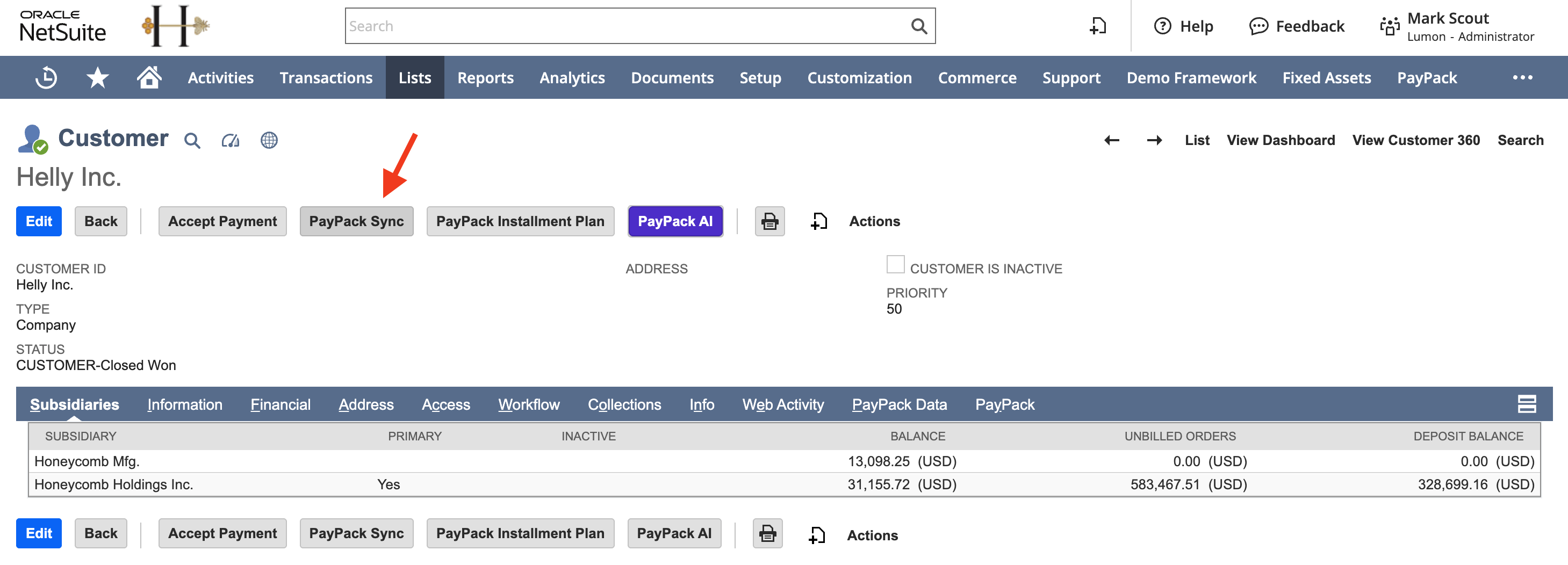The height and width of the screenshot is (565, 1568).
Task: Open the View Customer 360 link
Action: click(1416, 141)
